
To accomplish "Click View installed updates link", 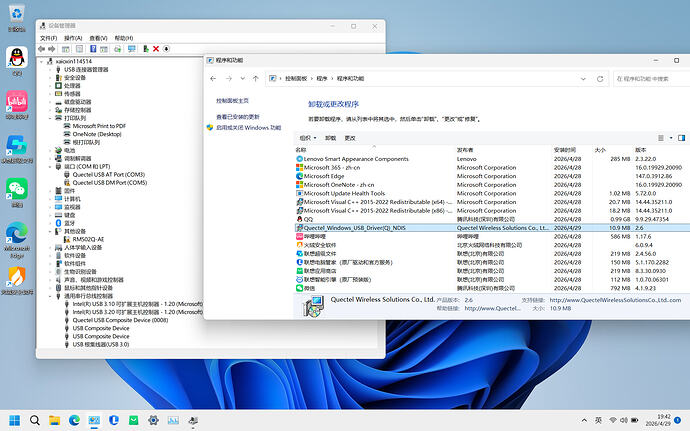I will pyautogui.click(x=238, y=117).
